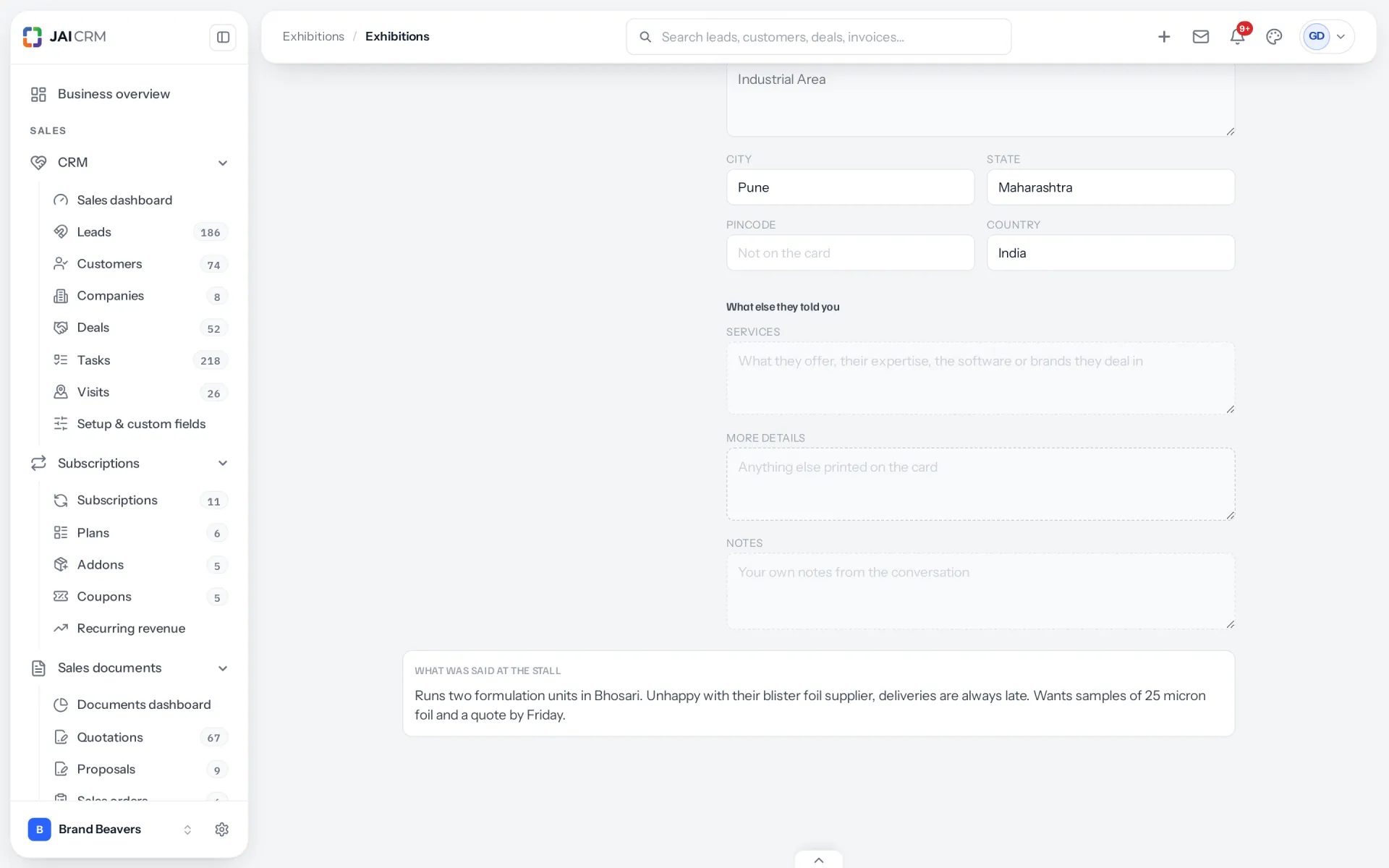The width and height of the screenshot is (1389, 868).
Task: Collapse the Sales documents section chevron
Action: point(223,668)
